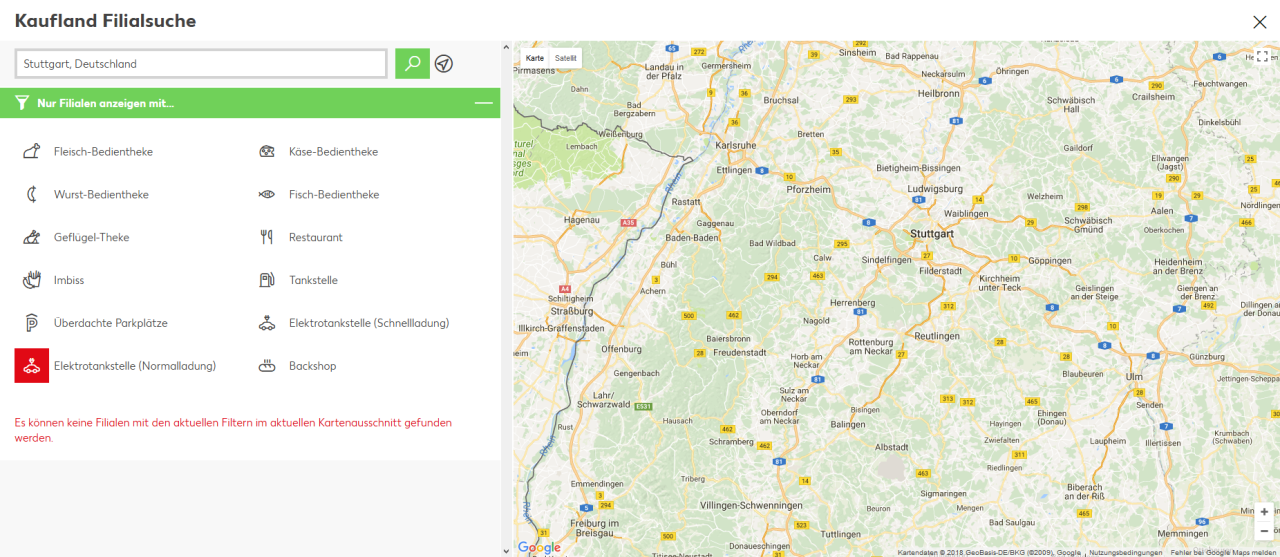The width and height of the screenshot is (1280, 557).
Task: Click the Pforzheim label on the map
Action: [x=809, y=188]
